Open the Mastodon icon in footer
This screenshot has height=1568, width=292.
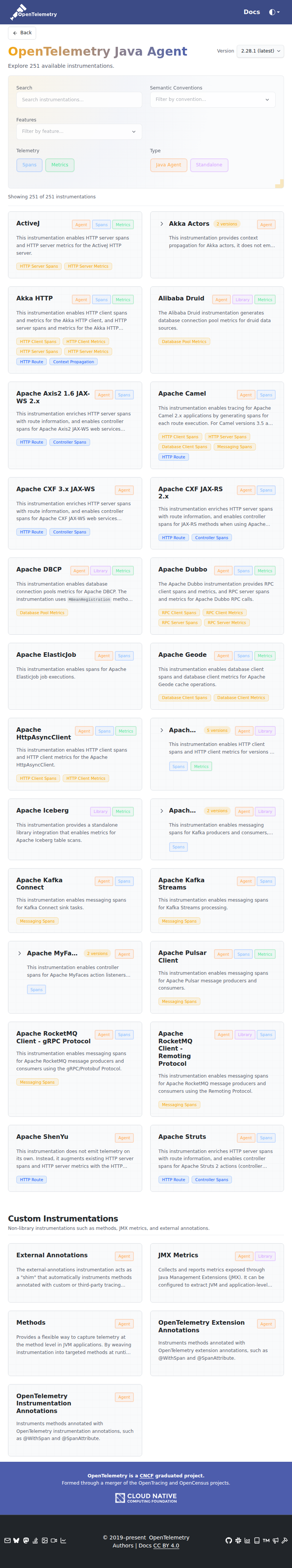(25, 1541)
